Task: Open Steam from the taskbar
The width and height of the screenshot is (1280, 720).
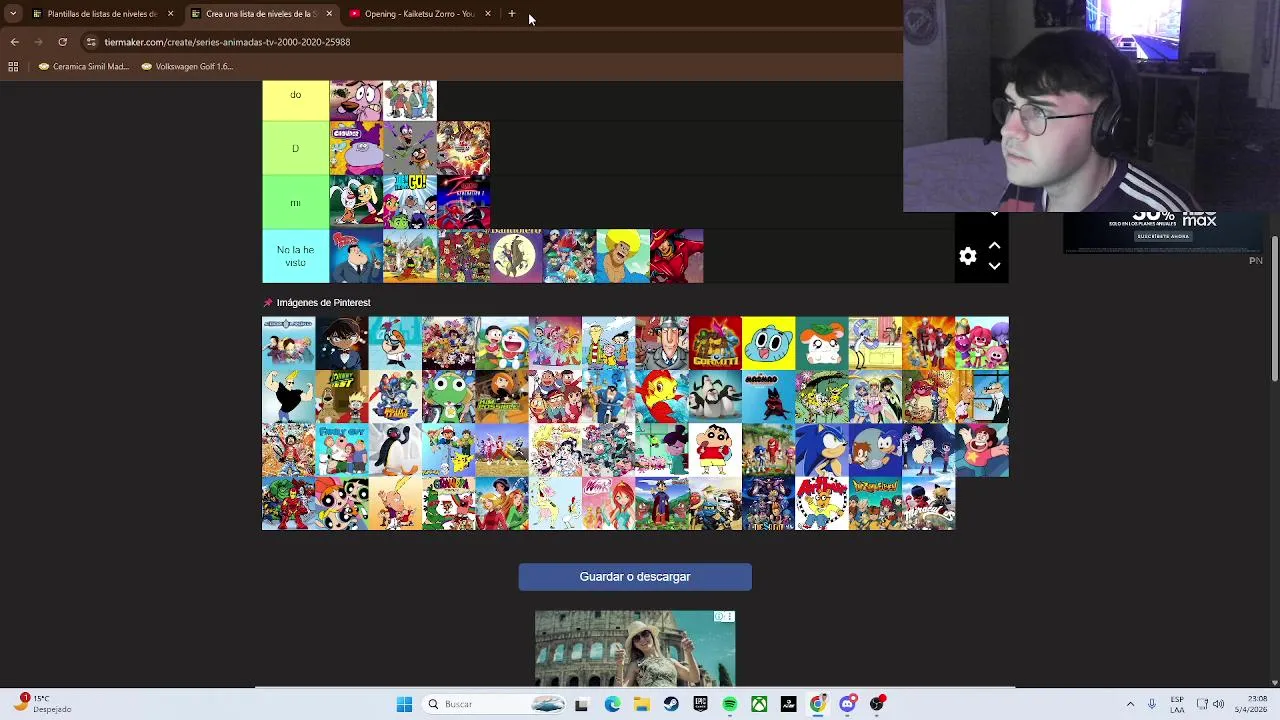Action: click(671, 704)
